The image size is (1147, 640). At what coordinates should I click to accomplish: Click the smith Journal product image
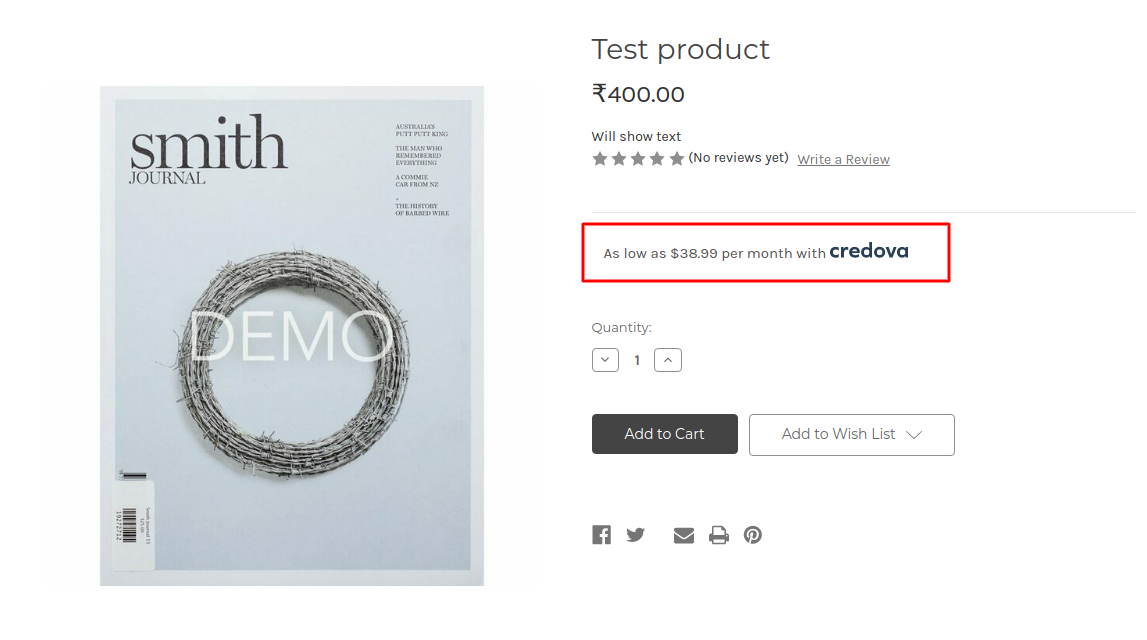[291, 335]
